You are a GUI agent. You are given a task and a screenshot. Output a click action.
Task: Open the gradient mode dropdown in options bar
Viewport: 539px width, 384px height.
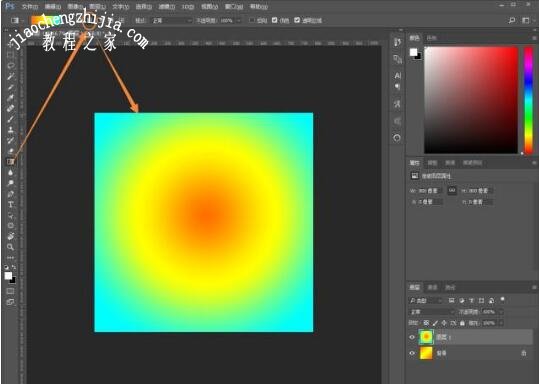[x=172, y=21]
